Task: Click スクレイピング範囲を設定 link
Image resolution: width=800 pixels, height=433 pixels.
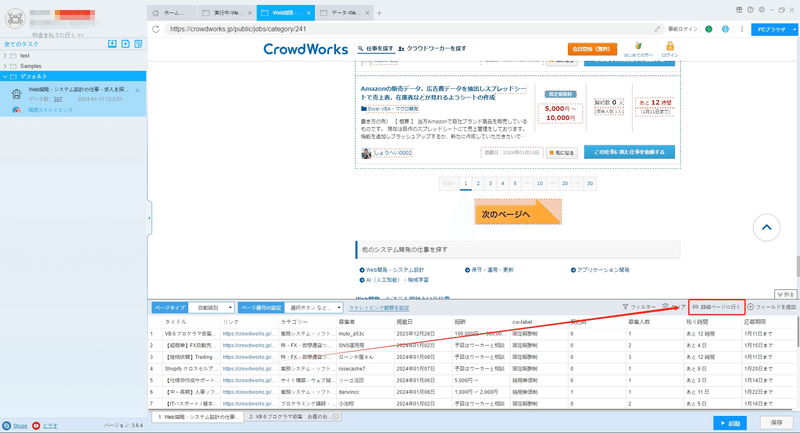Action: pyautogui.click(x=379, y=308)
